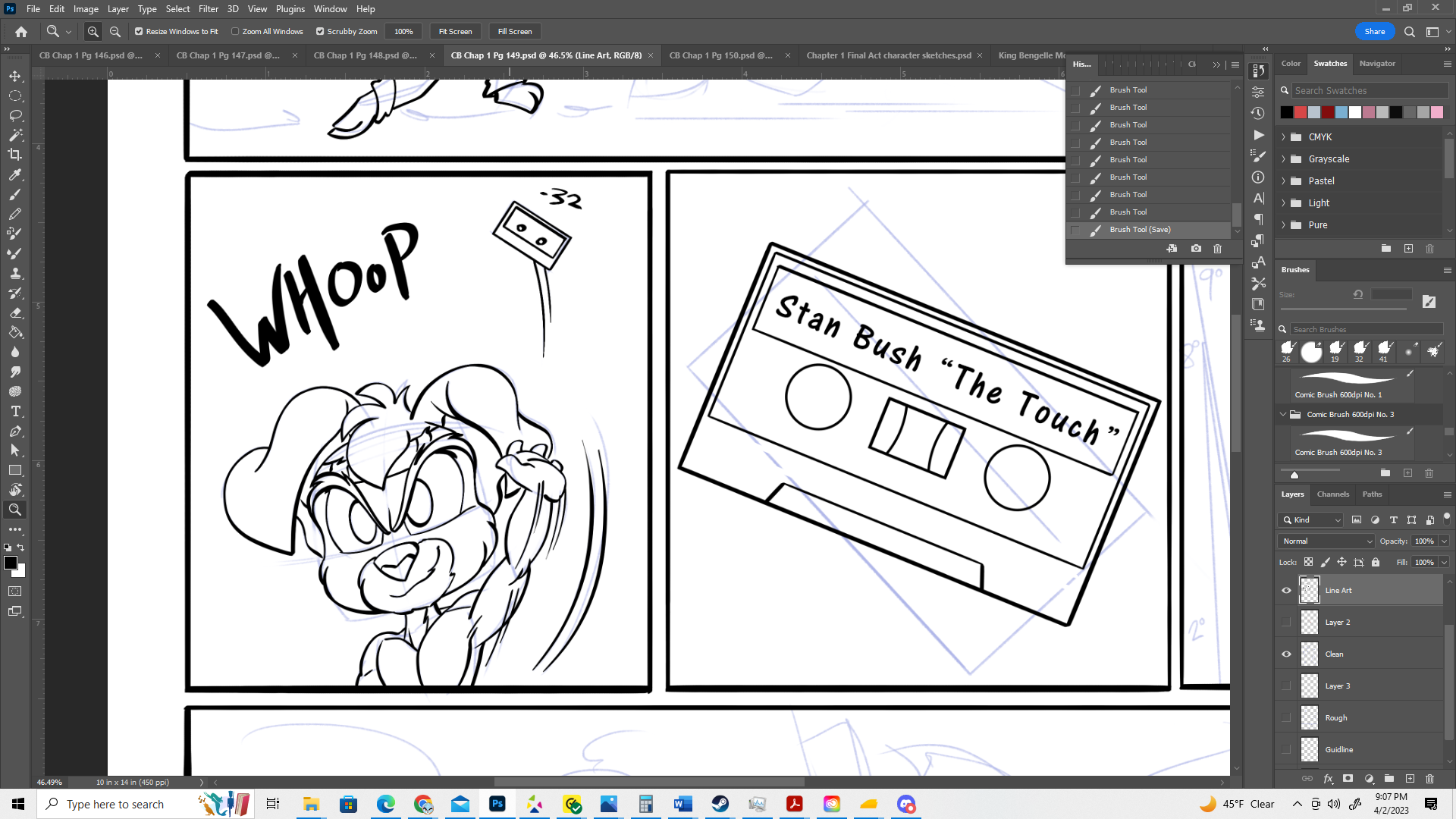Pick the Comic Brush 600dpi No. 1 brush preset
Viewport: 1456px width, 819px height.
(x=1351, y=385)
